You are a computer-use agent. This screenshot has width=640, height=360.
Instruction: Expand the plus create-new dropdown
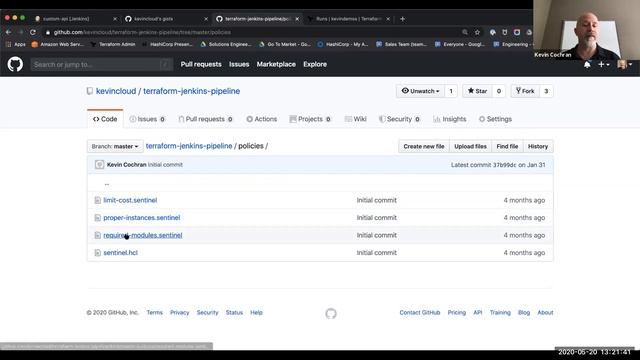604,64
